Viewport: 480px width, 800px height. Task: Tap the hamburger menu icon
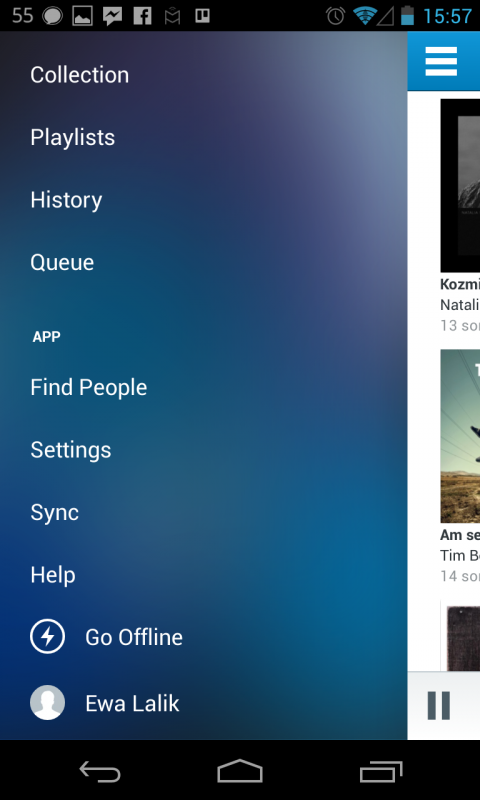(441, 61)
